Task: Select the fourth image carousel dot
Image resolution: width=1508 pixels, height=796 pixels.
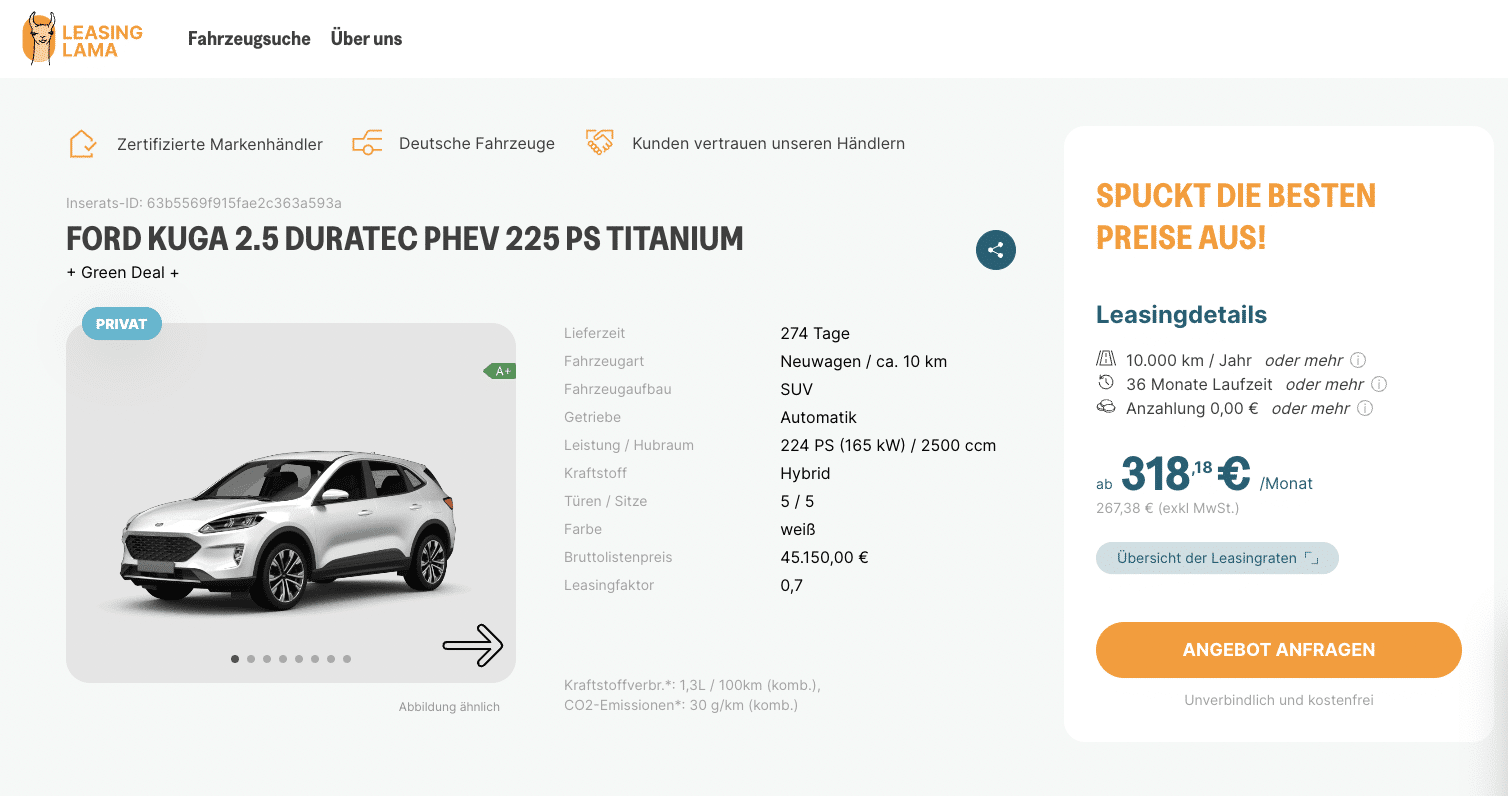Action: [283, 659]
